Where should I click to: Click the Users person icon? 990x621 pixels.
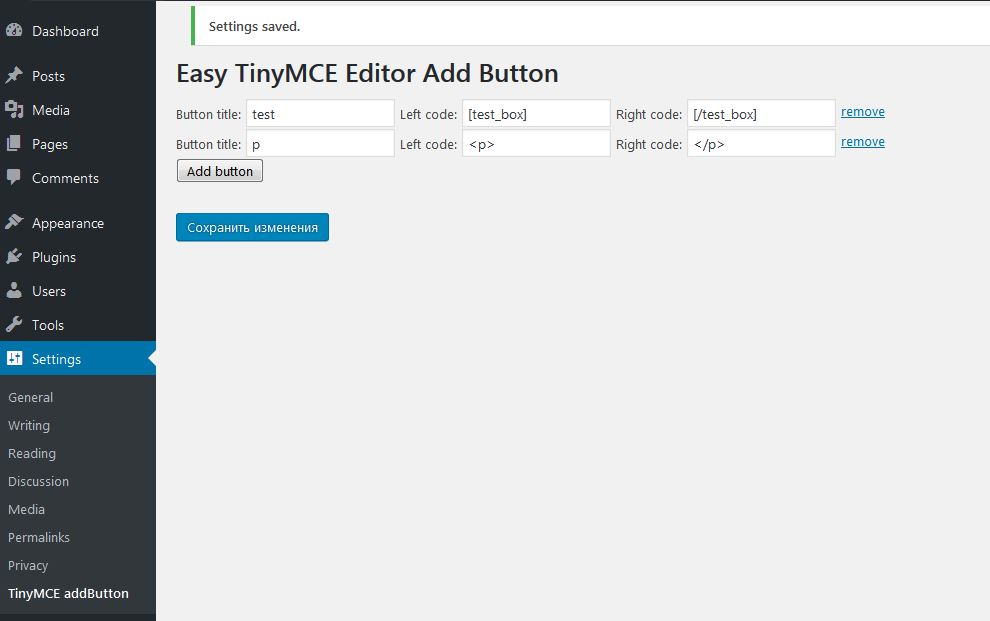coord(14,290)
